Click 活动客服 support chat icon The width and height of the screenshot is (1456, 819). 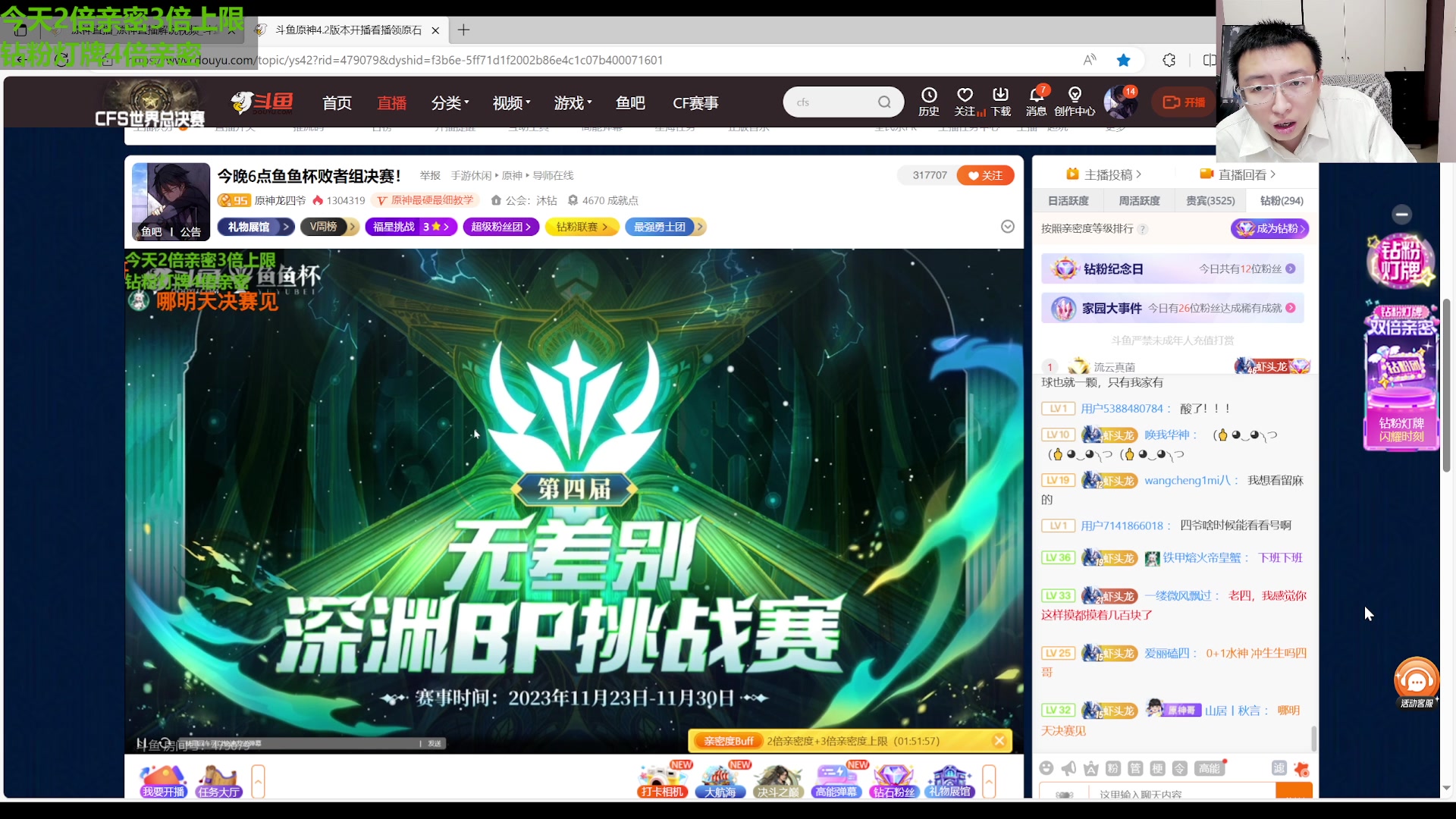coord(1416,682)
